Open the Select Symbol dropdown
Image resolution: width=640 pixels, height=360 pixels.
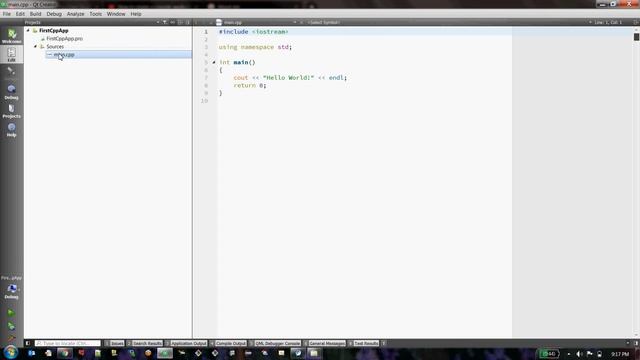pos(324,22)
